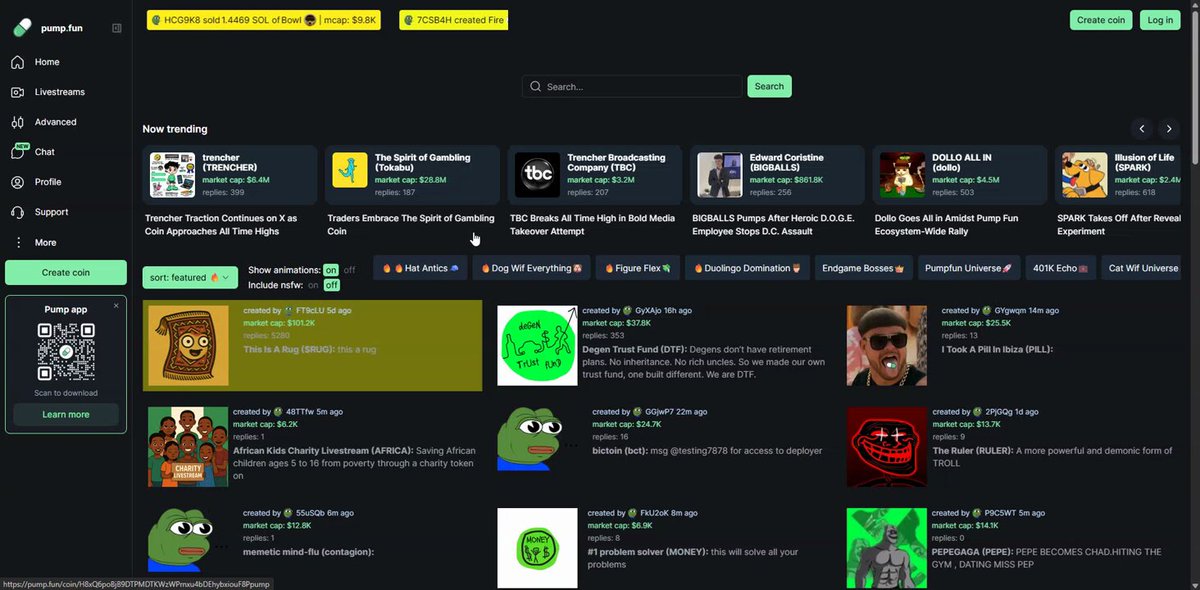Click the Learn more button
The width and height of the screenshot is (1200, 590).
tap(66, 414)
